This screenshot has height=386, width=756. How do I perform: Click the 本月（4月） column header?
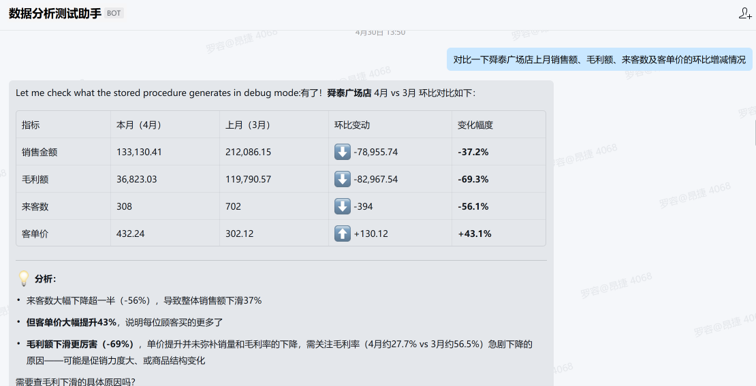click(x=139, y=125)
